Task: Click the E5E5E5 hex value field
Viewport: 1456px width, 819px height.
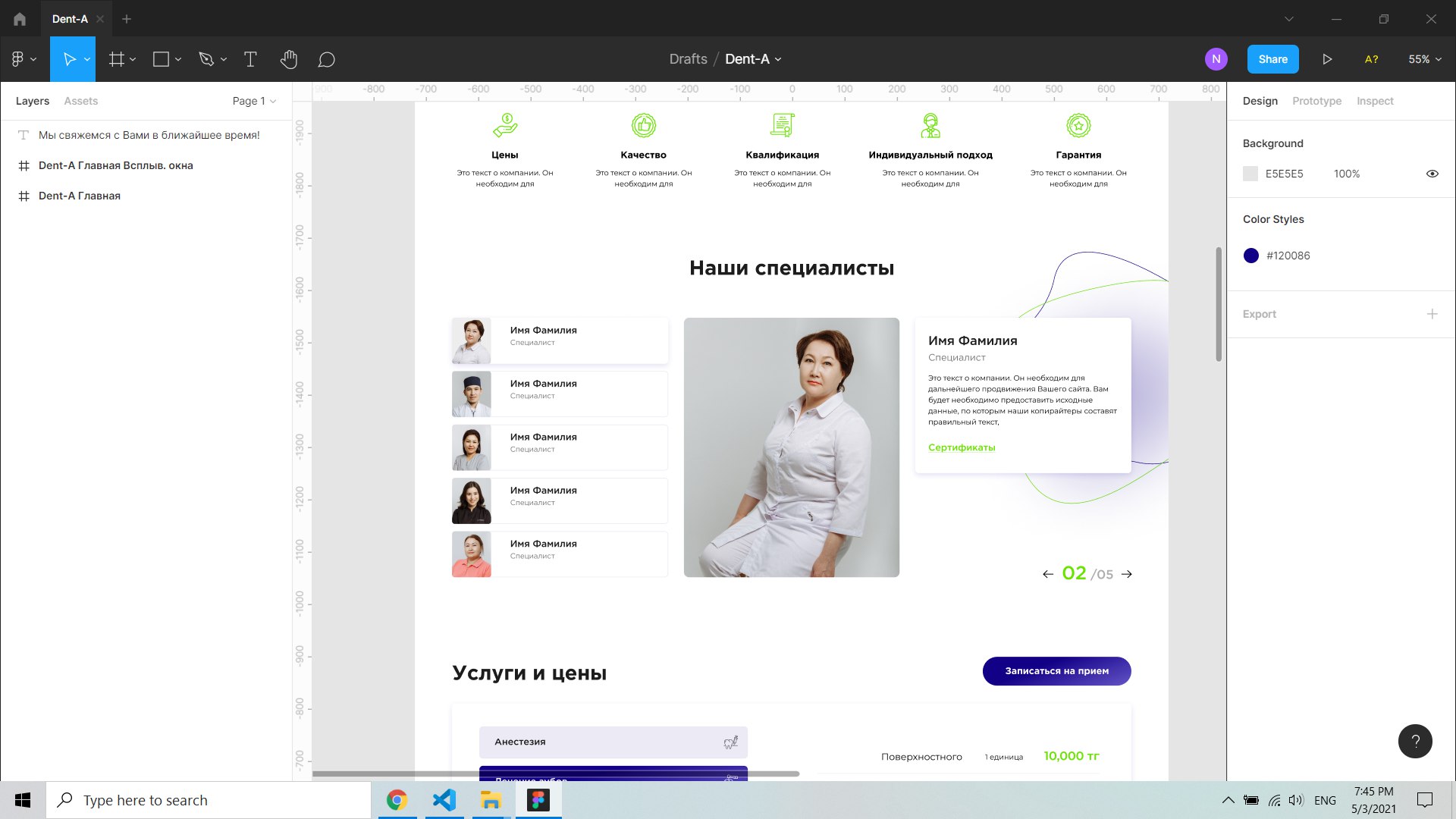Action: (x=1284, y=174)
